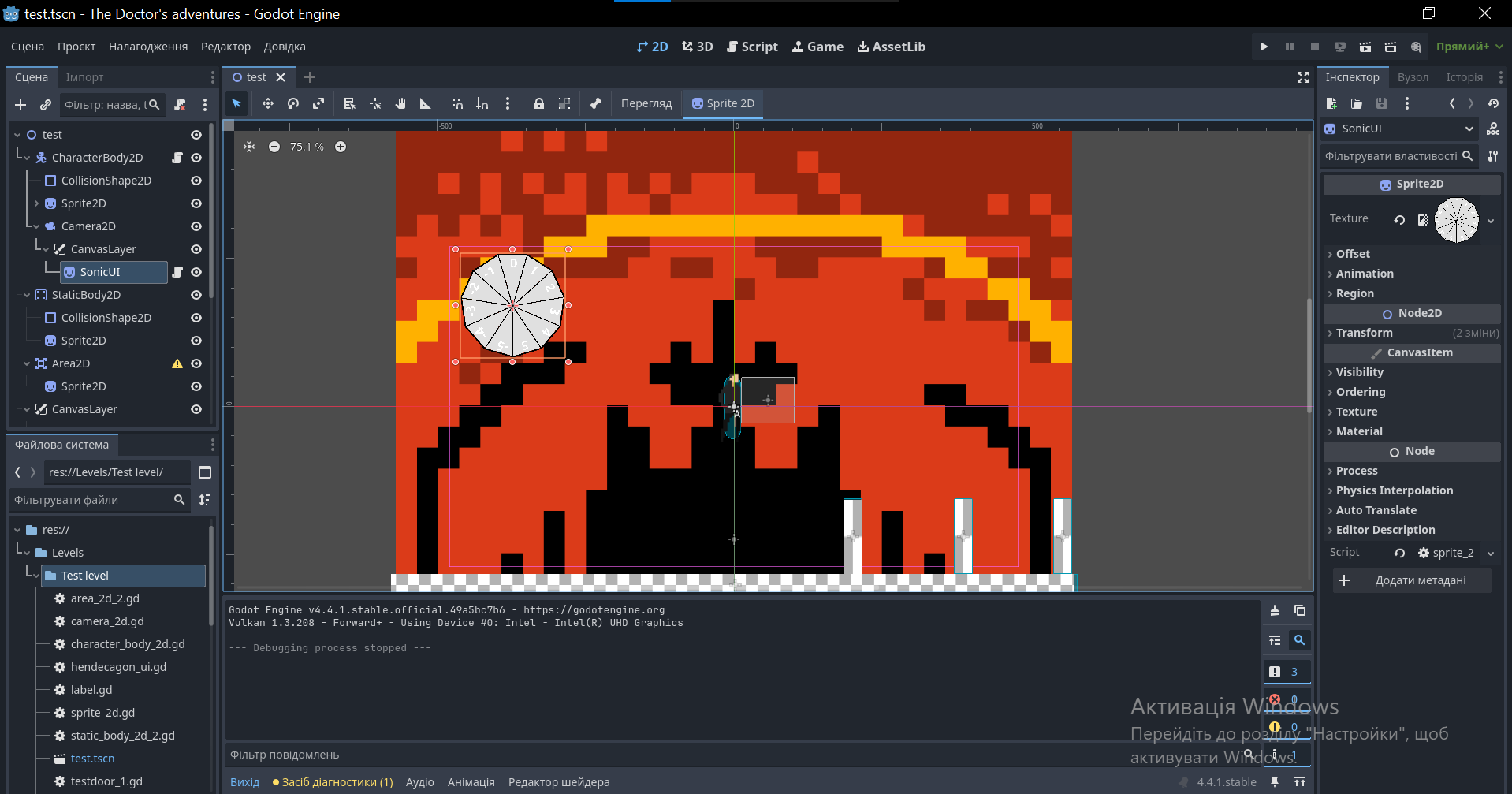Run a specific scene
The image size is (1512, 794).
[x=1391, y=47]
